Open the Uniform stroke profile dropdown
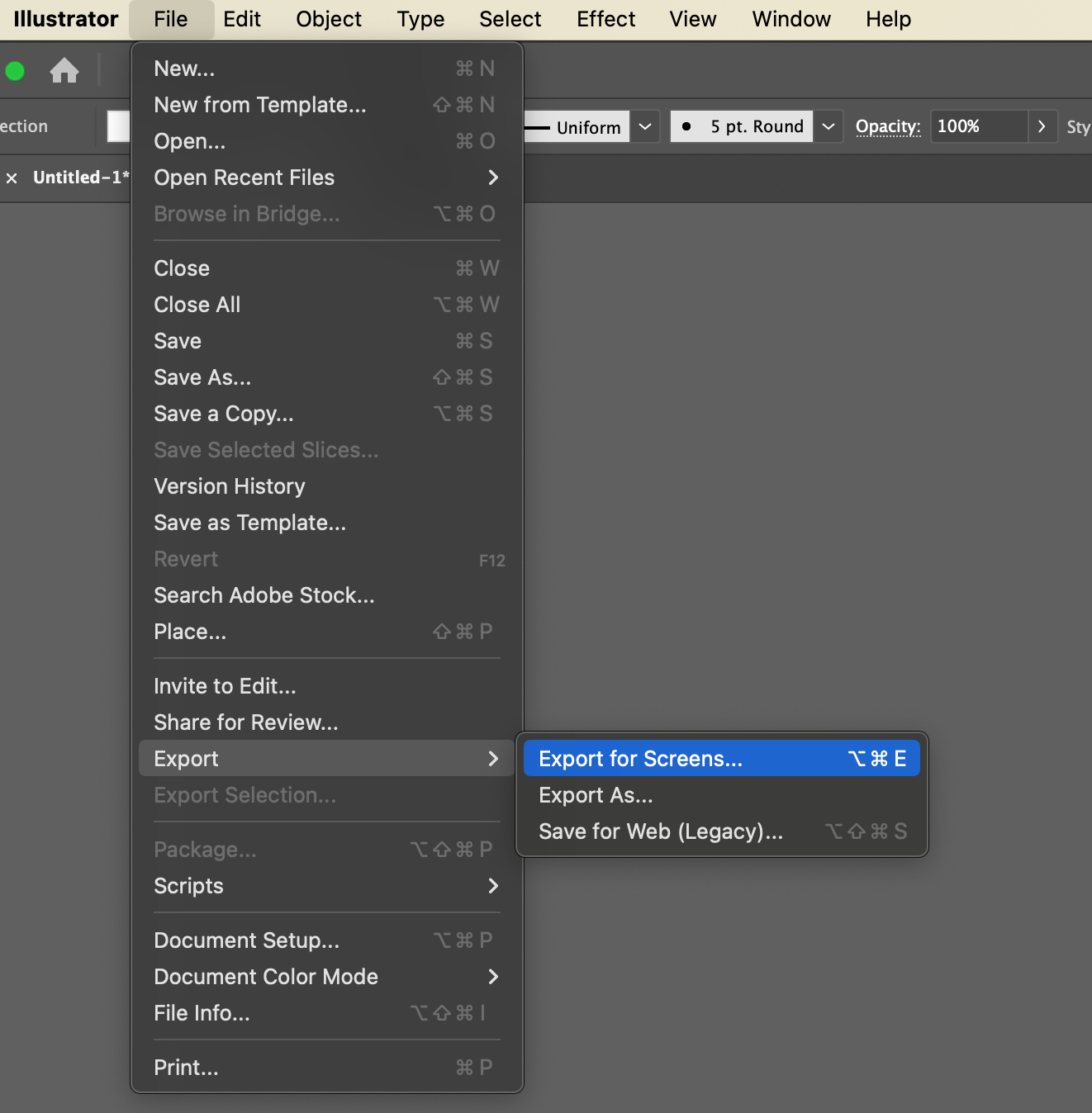This screenshot has height=1113, width=1092. 645,127
